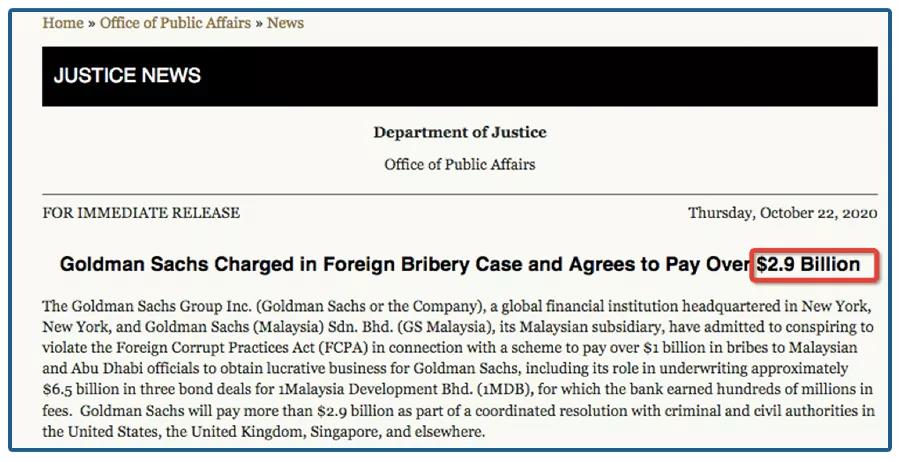Viewport: 900px width, 461px height.
Task: Go to the News breadcrumb link
Action: pyautogui.click(x=285, y=23)
